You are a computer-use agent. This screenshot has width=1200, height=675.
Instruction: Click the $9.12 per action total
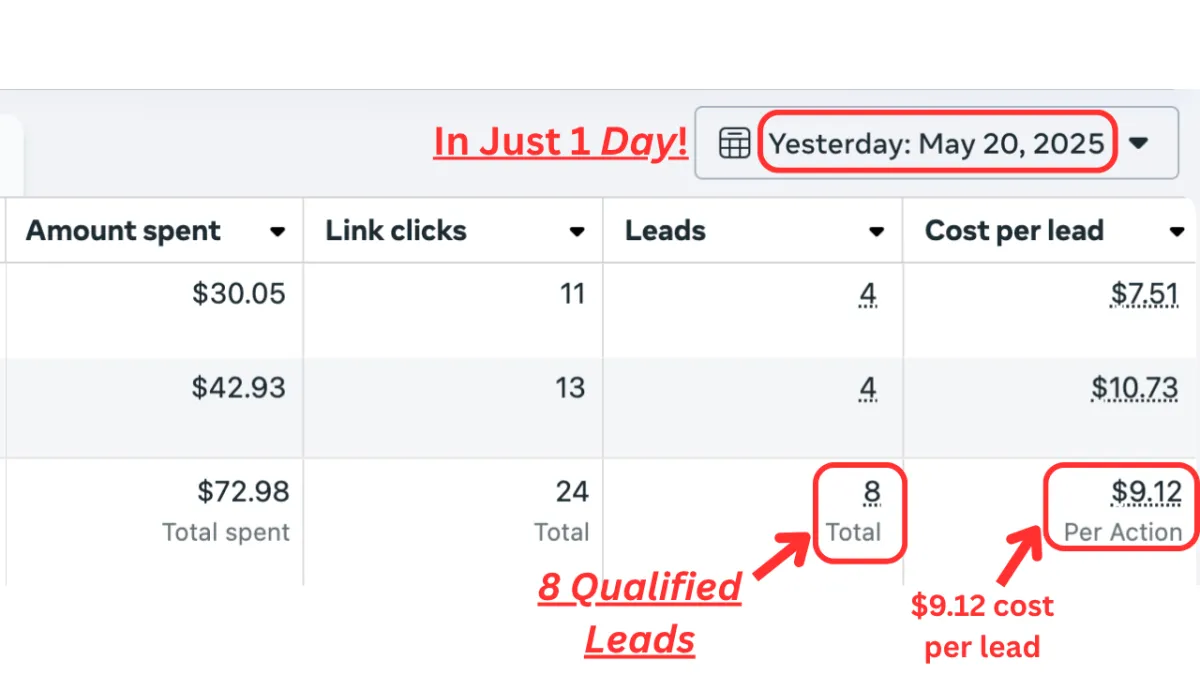coord(1147,492)
